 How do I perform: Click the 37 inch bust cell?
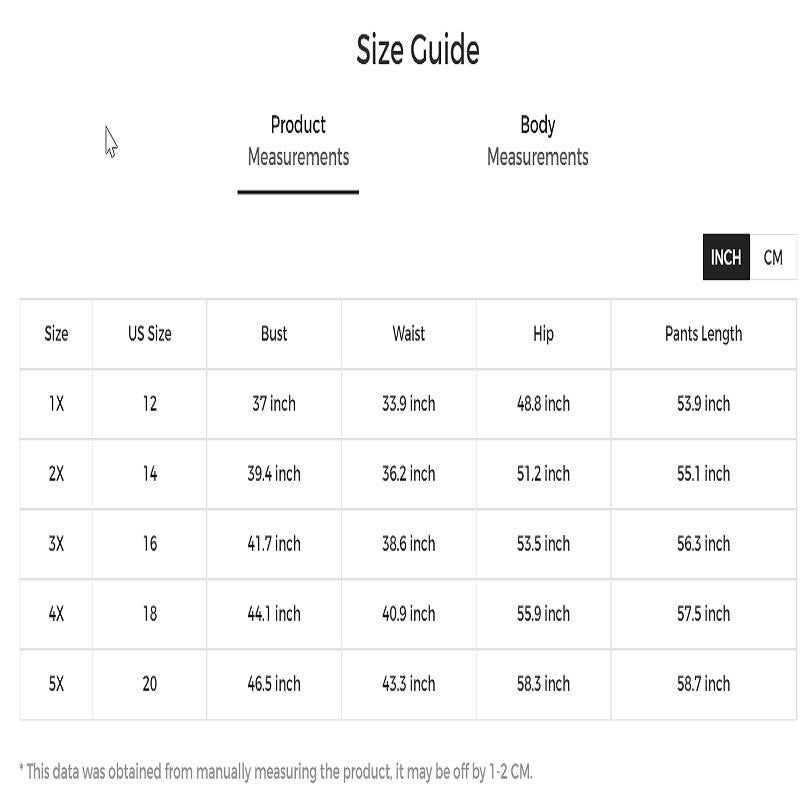(x=274, y=404)
